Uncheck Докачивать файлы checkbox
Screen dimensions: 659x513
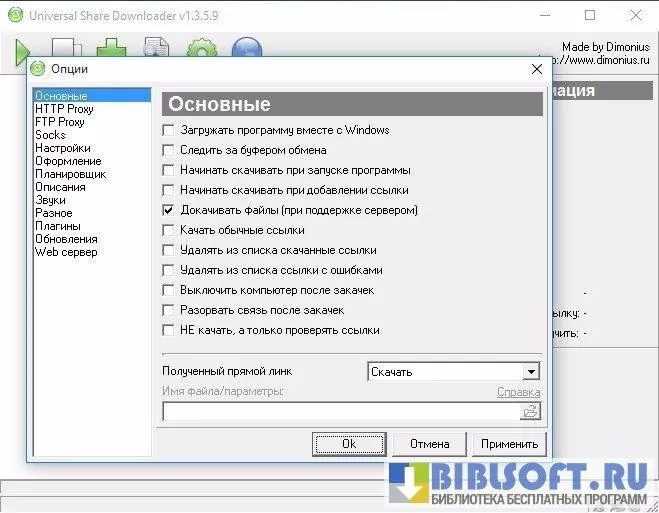168,210
